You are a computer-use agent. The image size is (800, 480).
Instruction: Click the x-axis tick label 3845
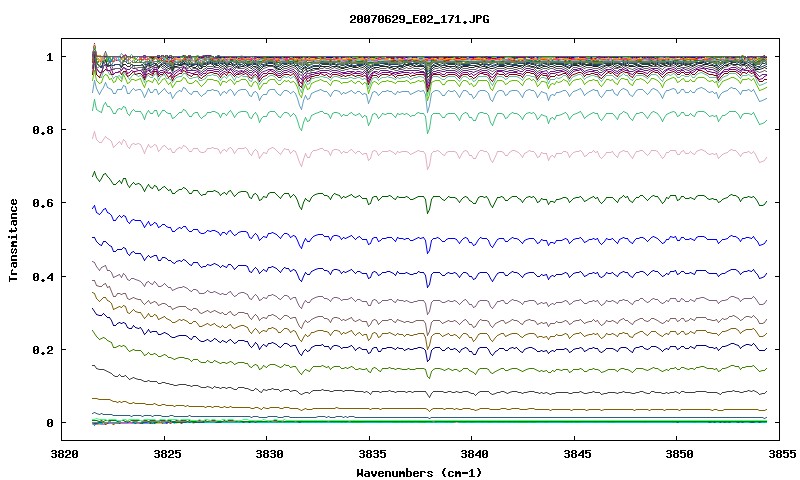click(x=577, y=454)
